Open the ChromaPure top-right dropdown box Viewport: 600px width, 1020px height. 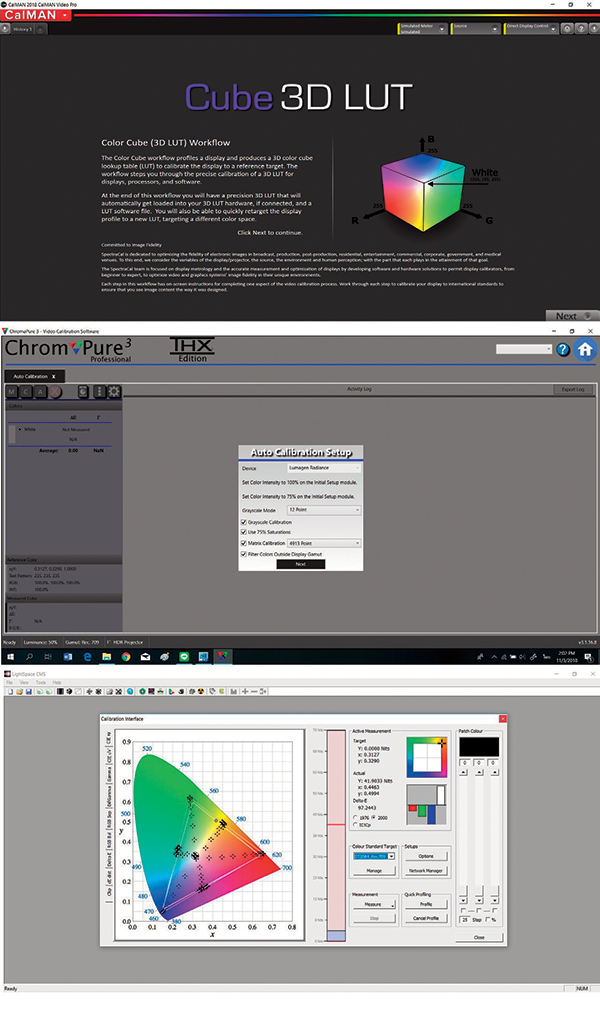[x=524, y=349]
